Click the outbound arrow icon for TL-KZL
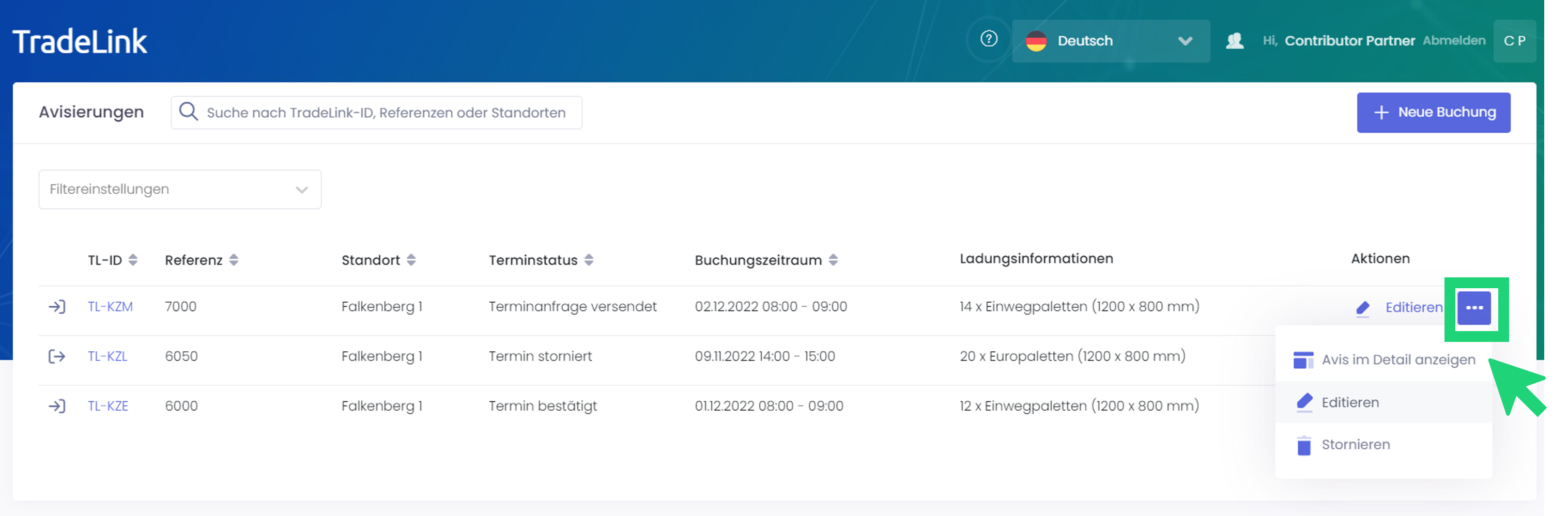 point(57,356)
